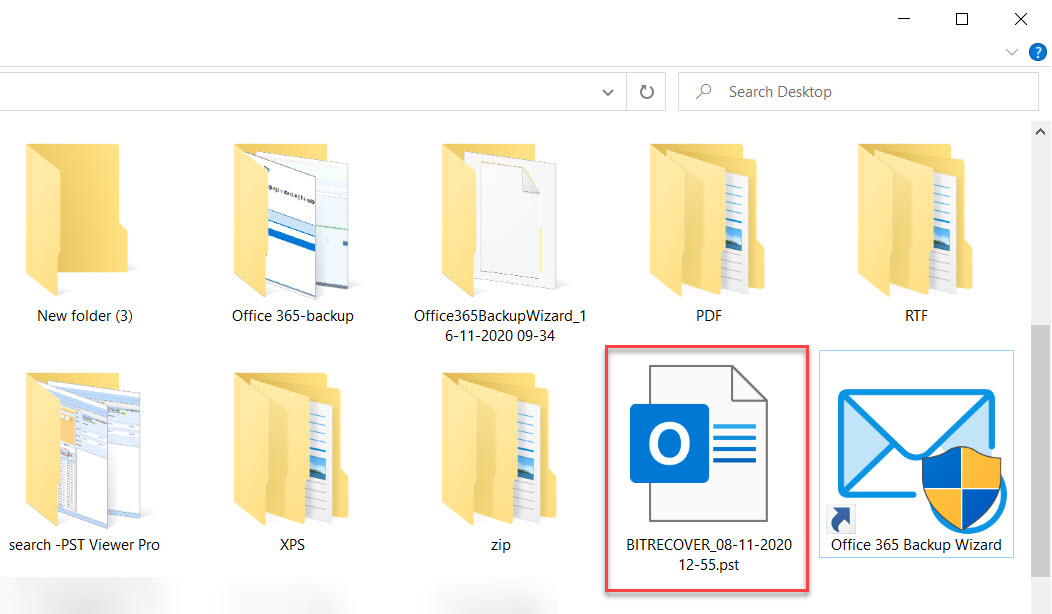Open the PDF folder icon

(x=707, y=220)
